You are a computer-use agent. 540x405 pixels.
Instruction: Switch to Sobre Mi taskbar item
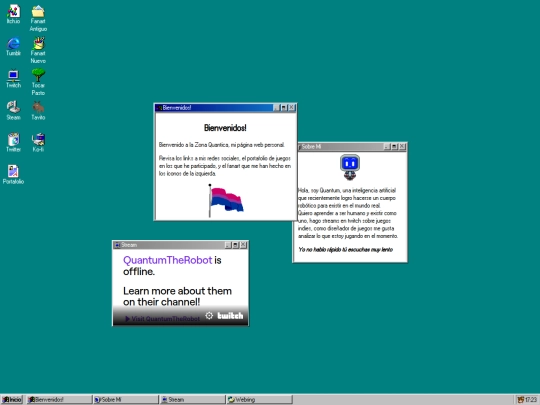(x=126, y=399)
